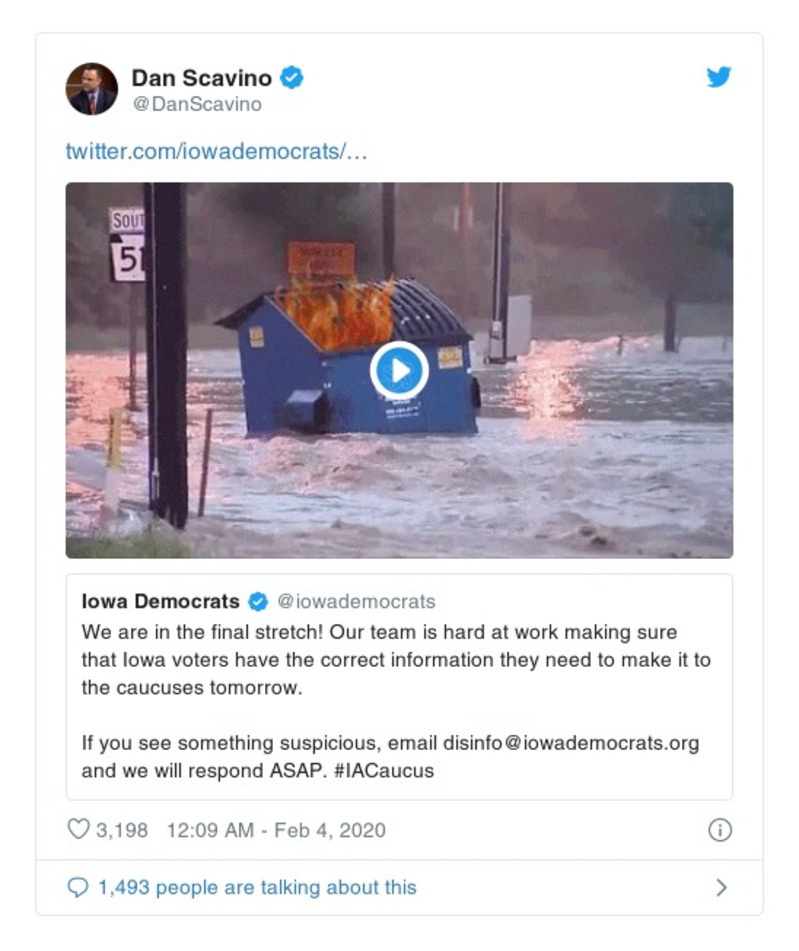Click the Twitter bird logo
The image size is (799, 951).
point(719,78)
